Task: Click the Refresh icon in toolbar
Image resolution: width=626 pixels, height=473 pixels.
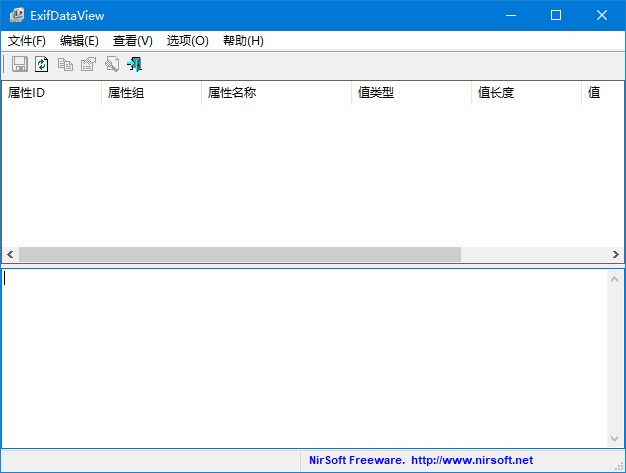Action: coord(42,65)
